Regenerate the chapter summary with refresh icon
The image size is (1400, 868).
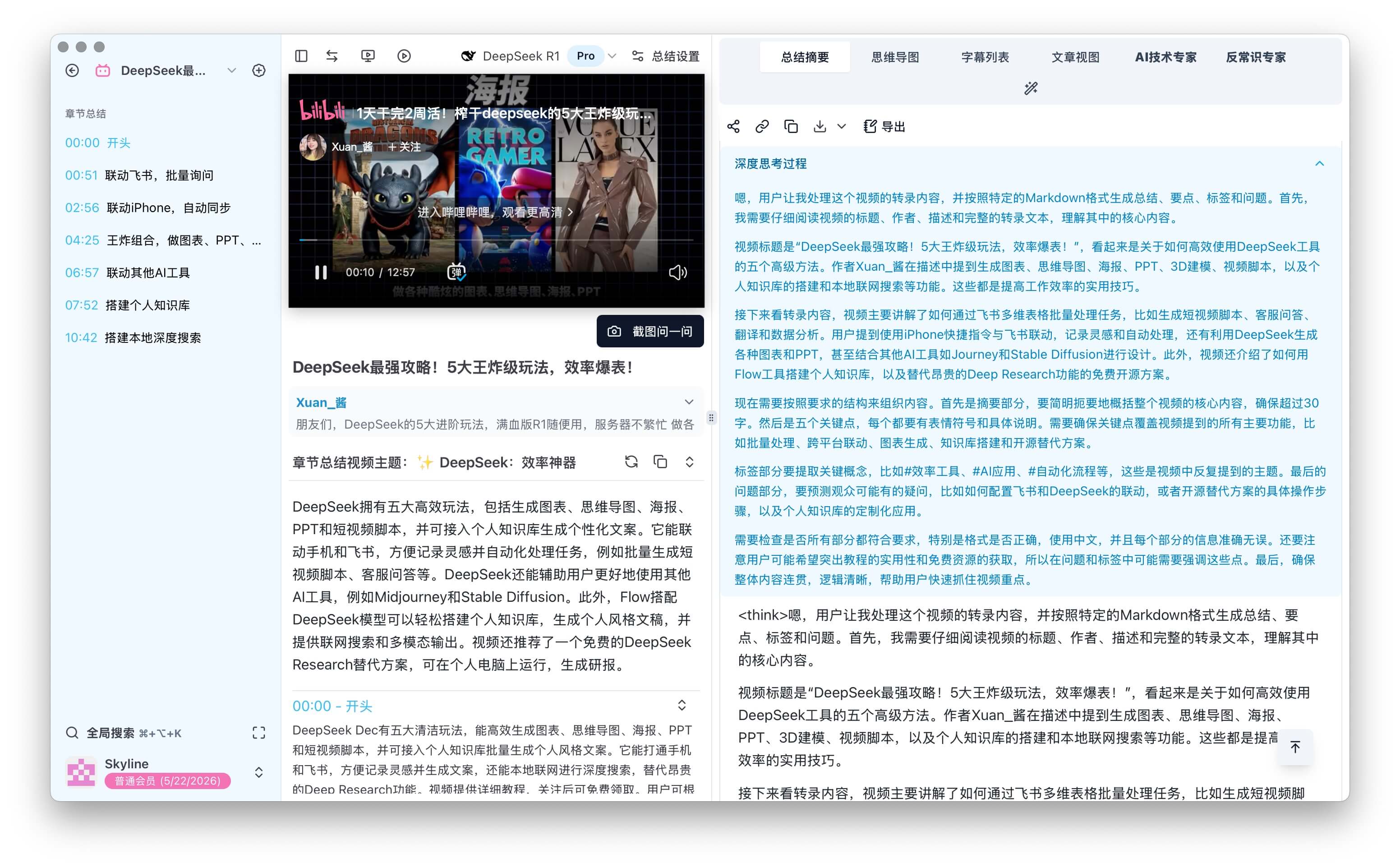pyautogui.click(x=631, y=462)
